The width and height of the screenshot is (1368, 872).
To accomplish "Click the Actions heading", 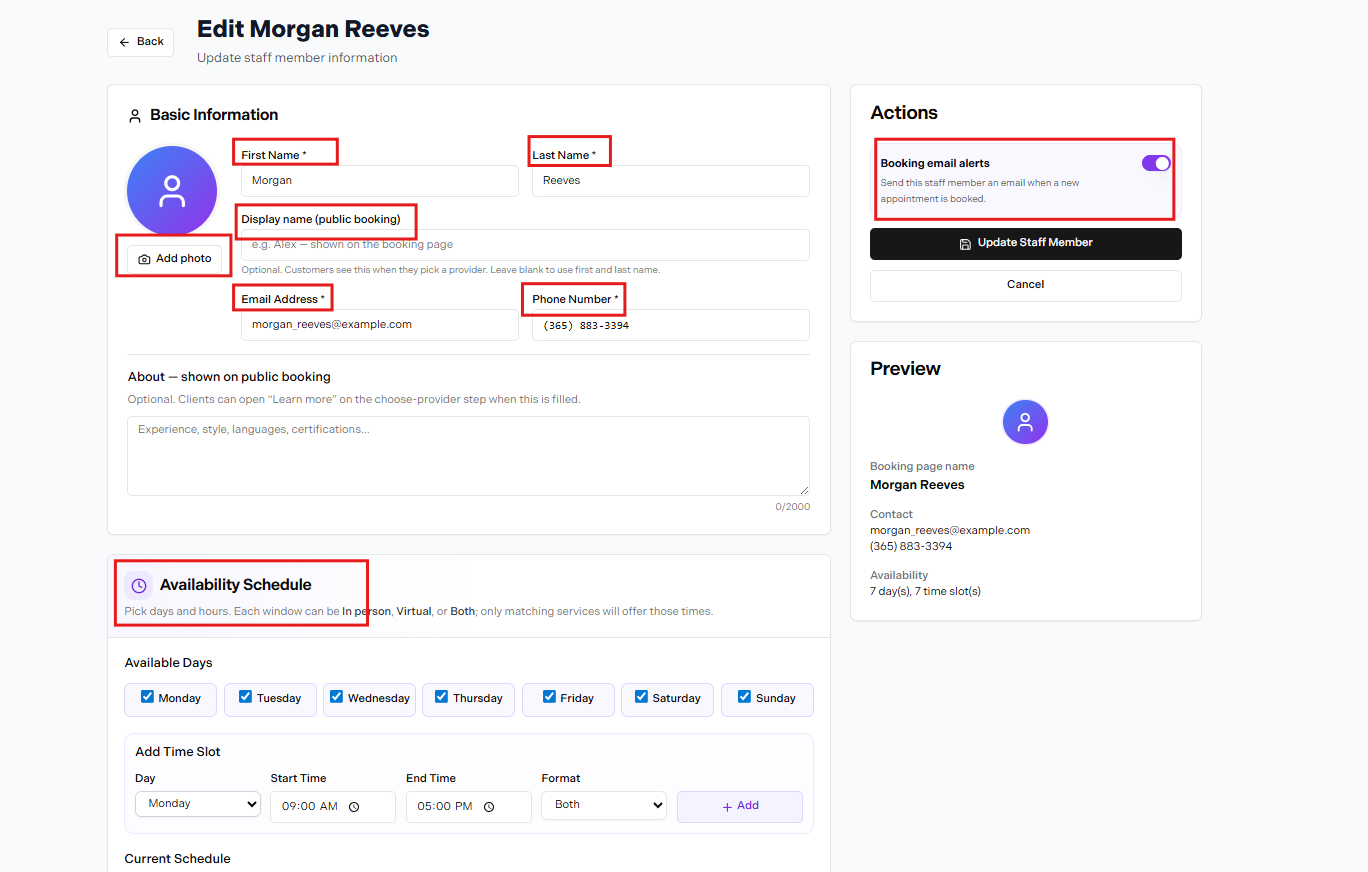I will pos(904,113).
